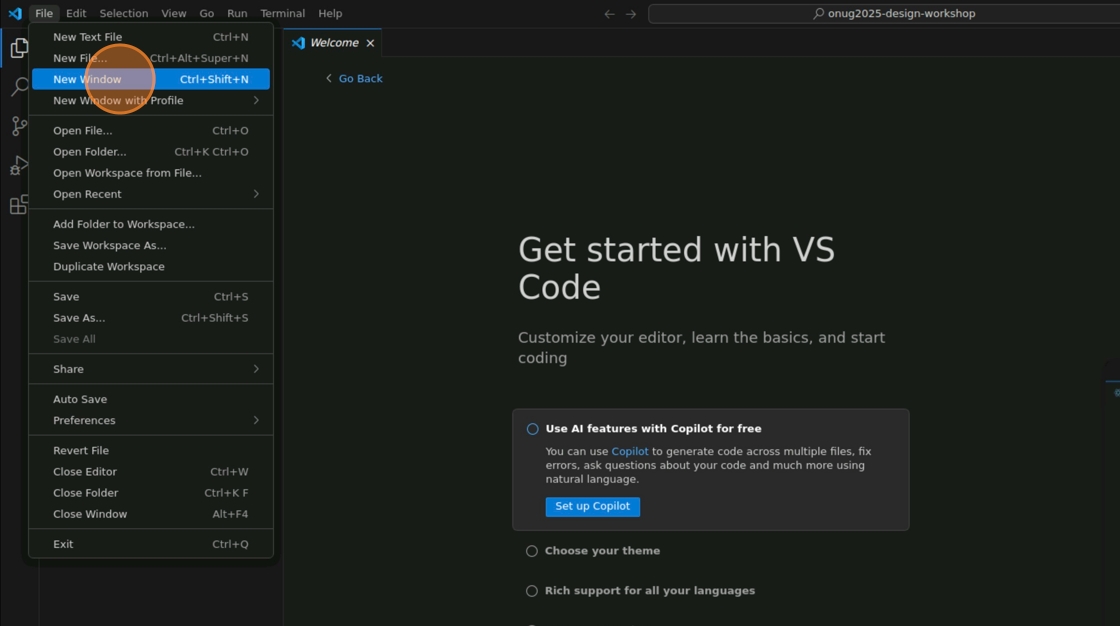This screenshot has width=1120, height=626.
Task: Choose Exit from the File menu
Action: 151,545
